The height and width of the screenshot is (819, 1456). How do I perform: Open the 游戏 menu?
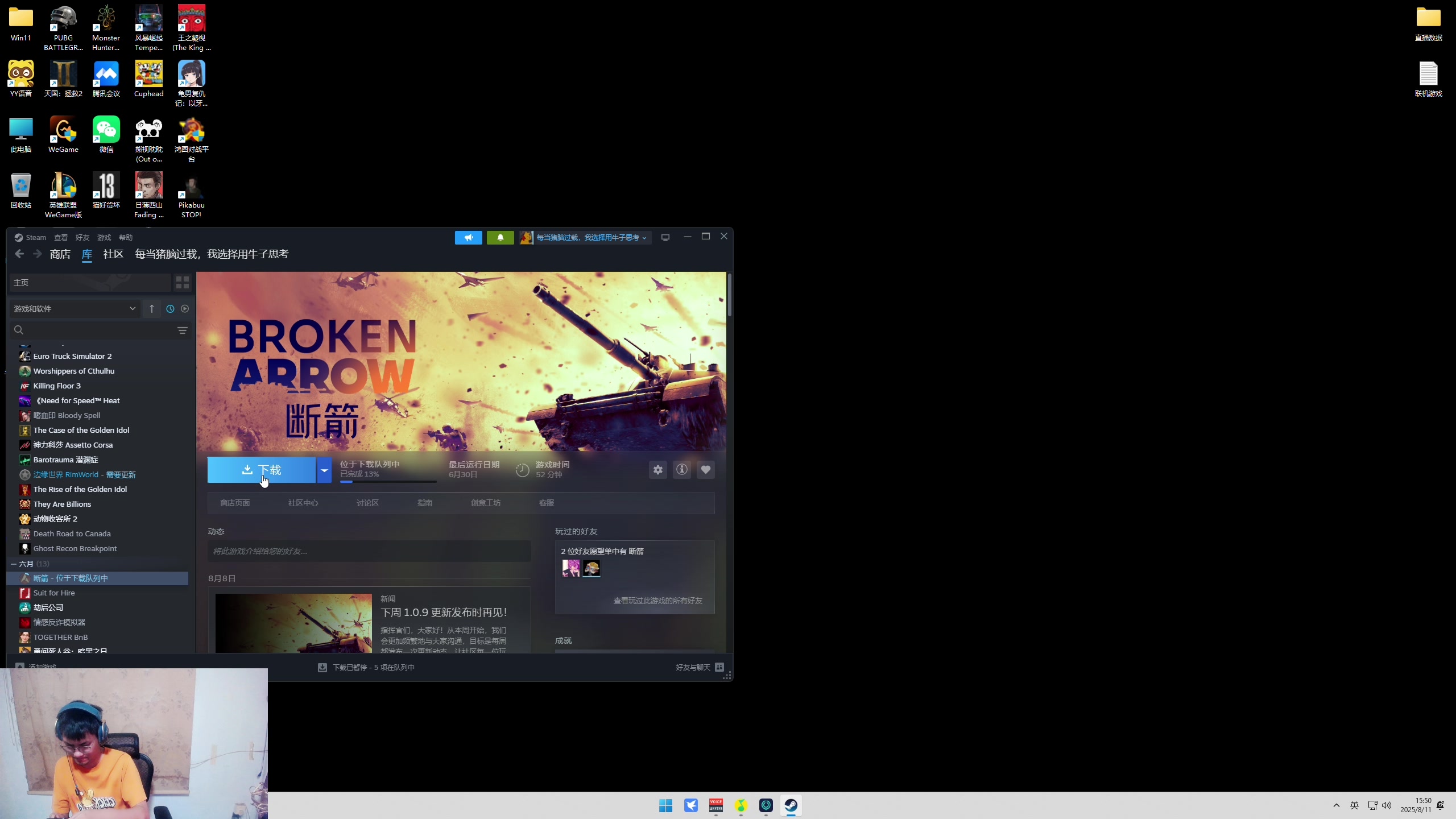pyautogui.click(x=104, y=237)
